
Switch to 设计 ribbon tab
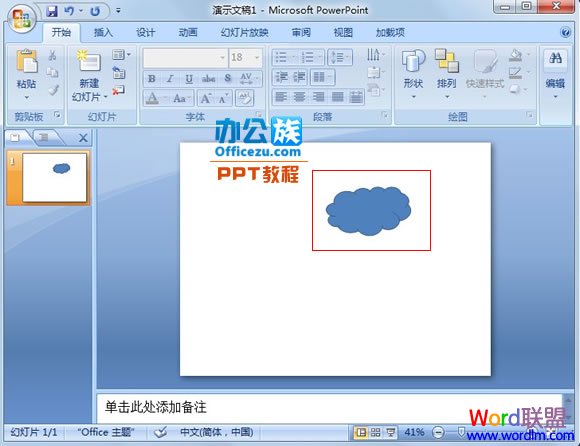pyautogui.click(x=145, y=33)
